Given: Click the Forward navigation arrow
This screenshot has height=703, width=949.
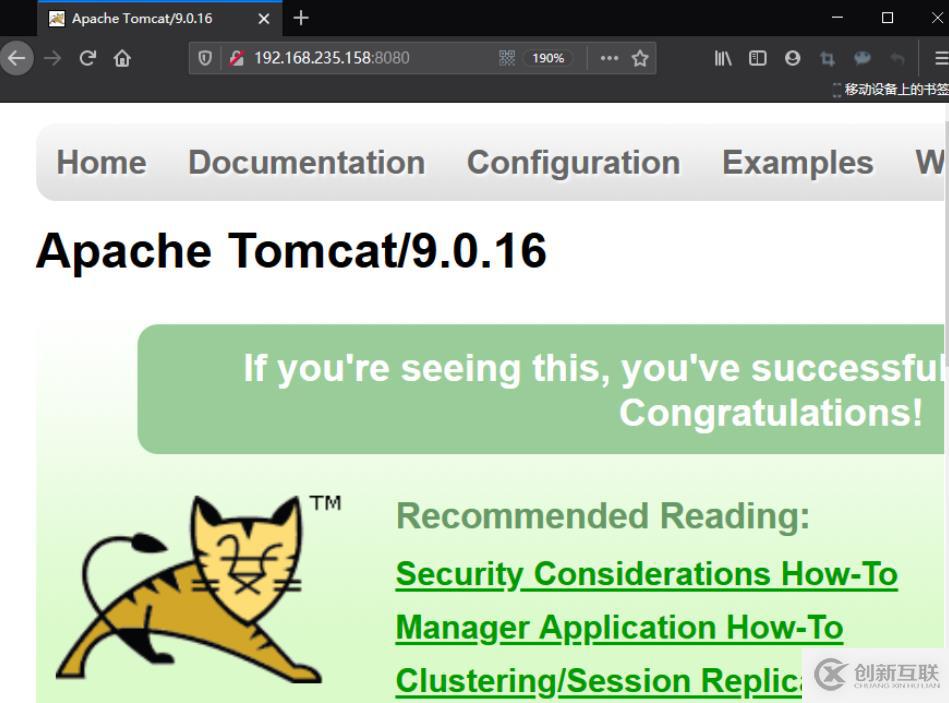Looking at the screenshot, I should (53, 58).
